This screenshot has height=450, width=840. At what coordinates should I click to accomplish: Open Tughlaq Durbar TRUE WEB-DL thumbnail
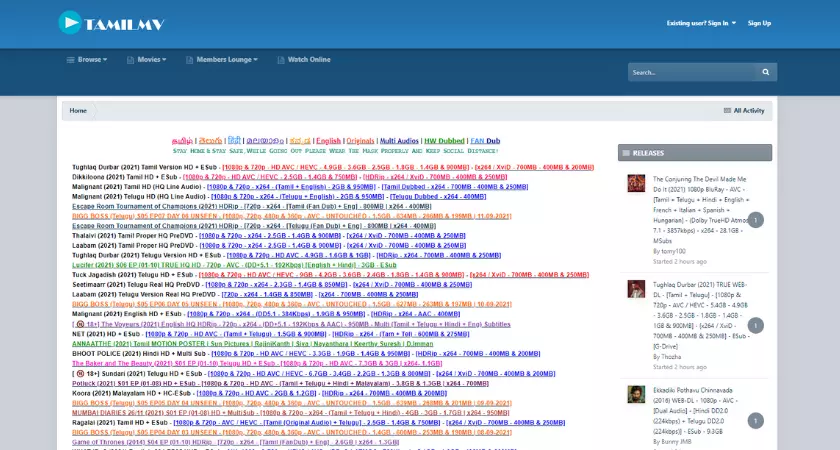click(x=636, y=289)
